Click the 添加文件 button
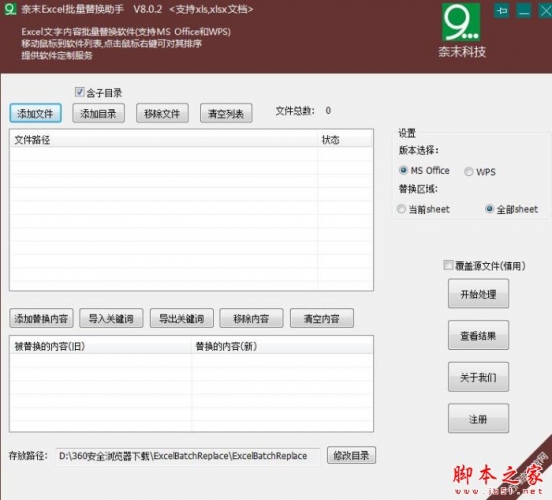Viewport: 552px width, 500px height. [36, 113]
